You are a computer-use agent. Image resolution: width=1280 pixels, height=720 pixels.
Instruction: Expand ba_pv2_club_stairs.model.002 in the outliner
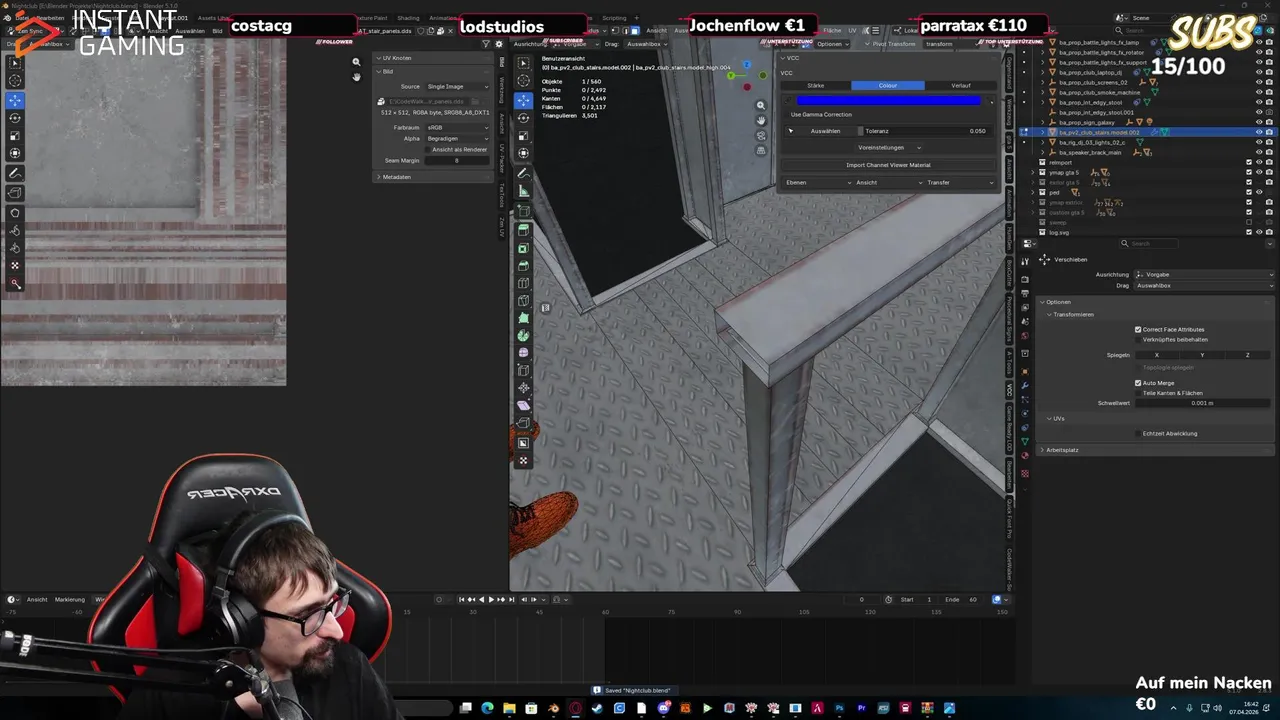coord(1043,132)
